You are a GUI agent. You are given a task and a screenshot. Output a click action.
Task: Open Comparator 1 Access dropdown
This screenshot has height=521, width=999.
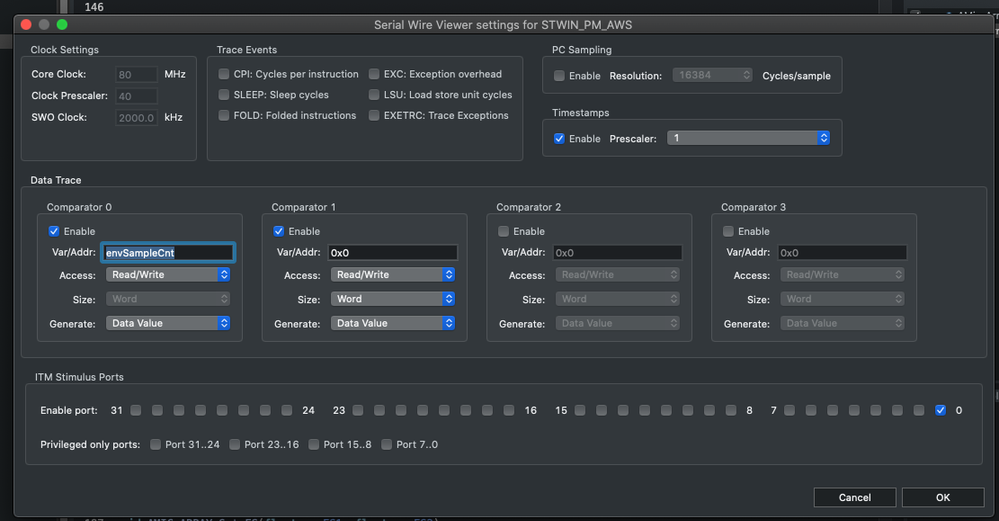click(x=392, y=275)
